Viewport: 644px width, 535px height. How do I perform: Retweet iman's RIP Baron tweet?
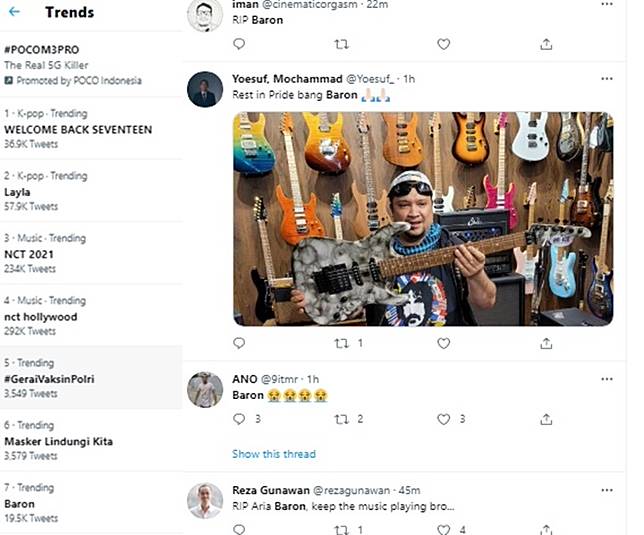tap(341, 44)
